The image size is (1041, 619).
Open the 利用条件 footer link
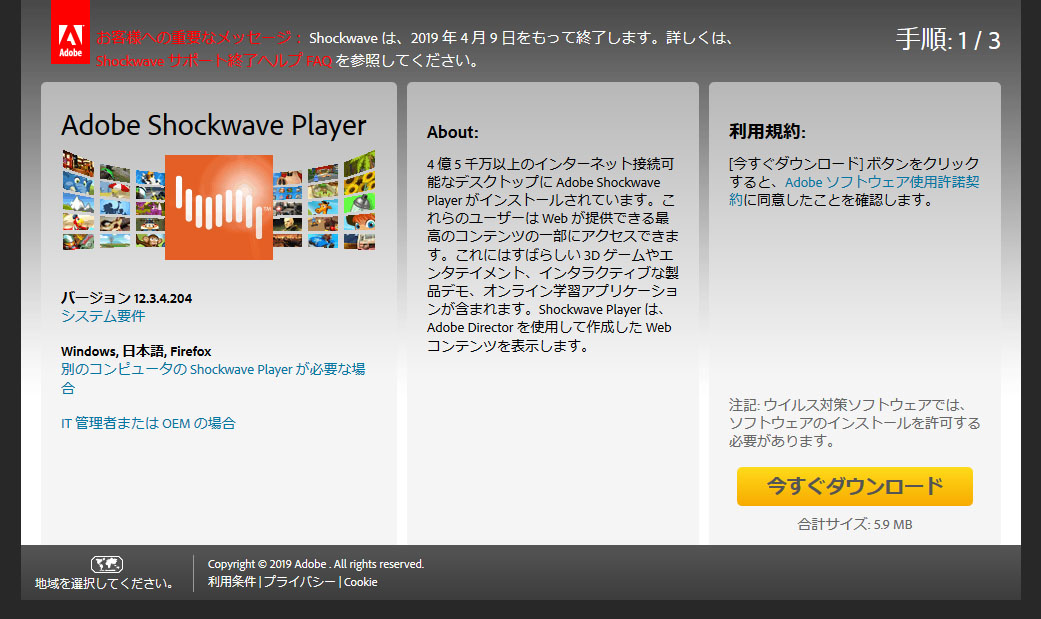click(232, 582)
